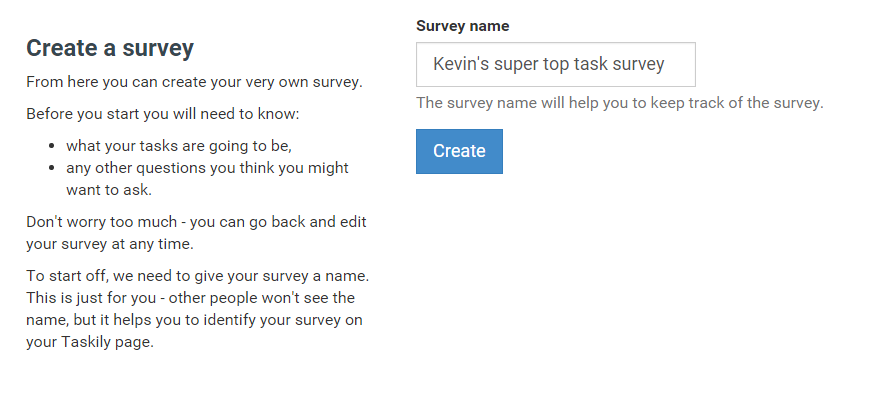This screenshot has height=401, width=878.
Task: Place cursor on 'Kevin's' in name field
Action: tap(460, 65)
